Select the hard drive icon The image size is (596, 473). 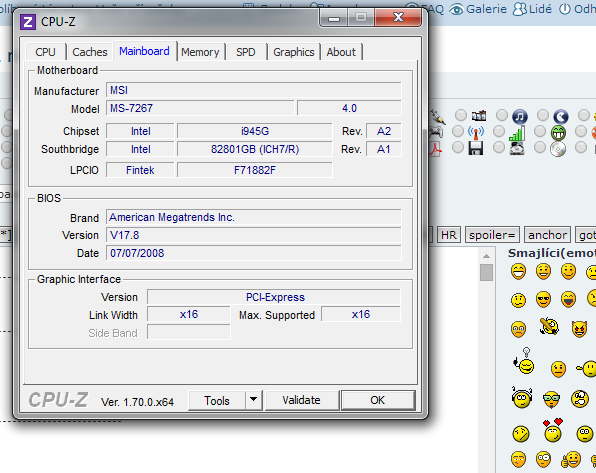click(x=517, y=148)
